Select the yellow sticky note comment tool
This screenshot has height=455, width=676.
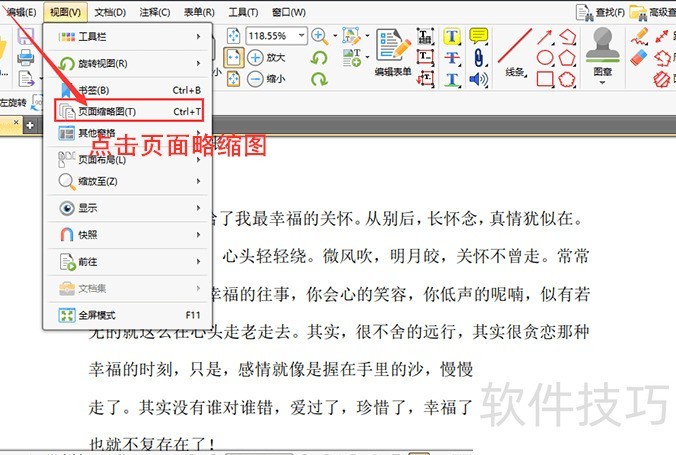479,36
